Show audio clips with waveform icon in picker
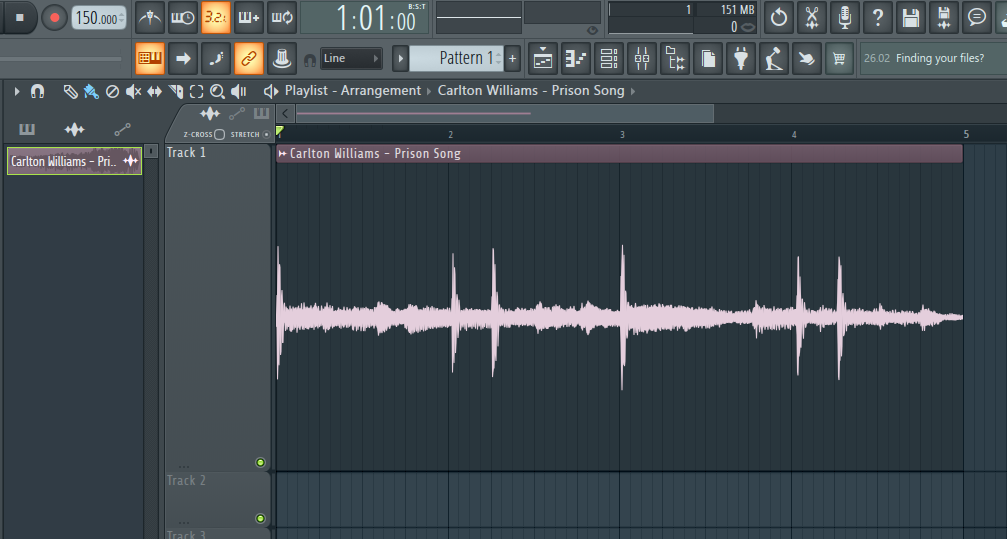Image resolution: width=1007 pixels, height=539 pixels. (74, 130)
